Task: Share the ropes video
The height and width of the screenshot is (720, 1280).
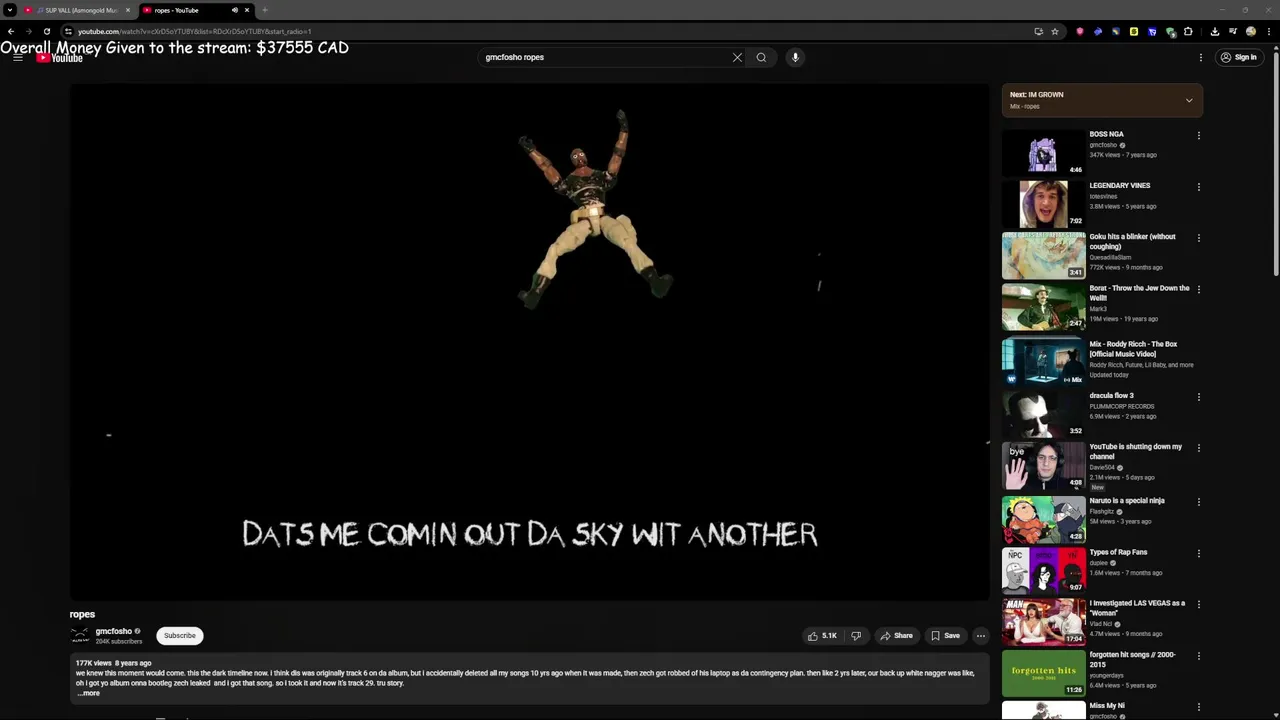Action: (x=896, y=635)
